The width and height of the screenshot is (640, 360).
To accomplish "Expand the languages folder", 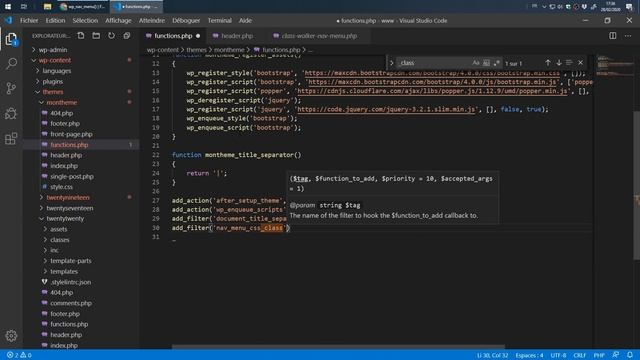I will tap(57, 71).
